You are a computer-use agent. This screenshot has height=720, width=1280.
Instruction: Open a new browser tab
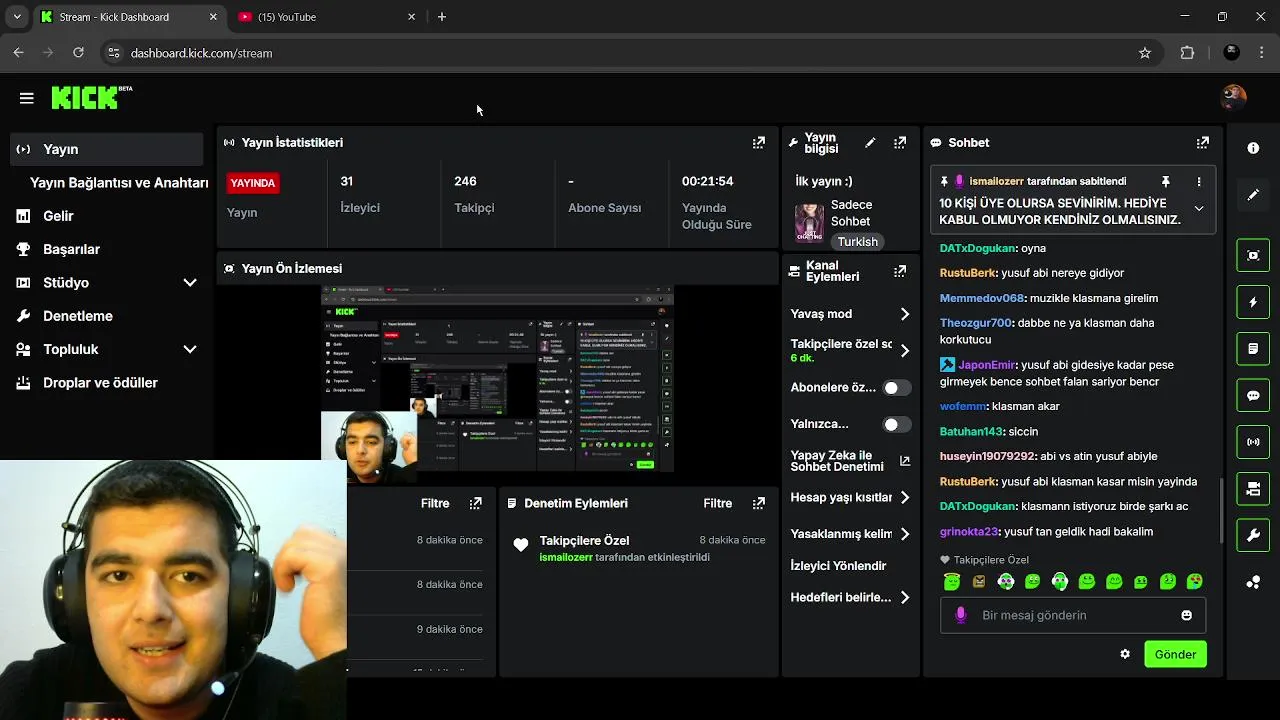point(442,17)
